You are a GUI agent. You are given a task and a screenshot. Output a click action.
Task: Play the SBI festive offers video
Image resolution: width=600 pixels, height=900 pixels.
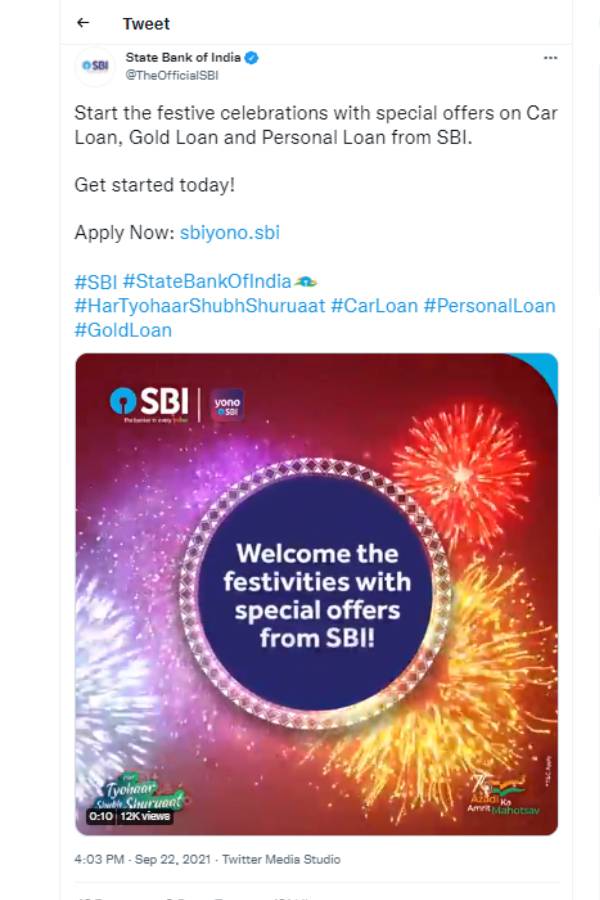pos(316,594)
